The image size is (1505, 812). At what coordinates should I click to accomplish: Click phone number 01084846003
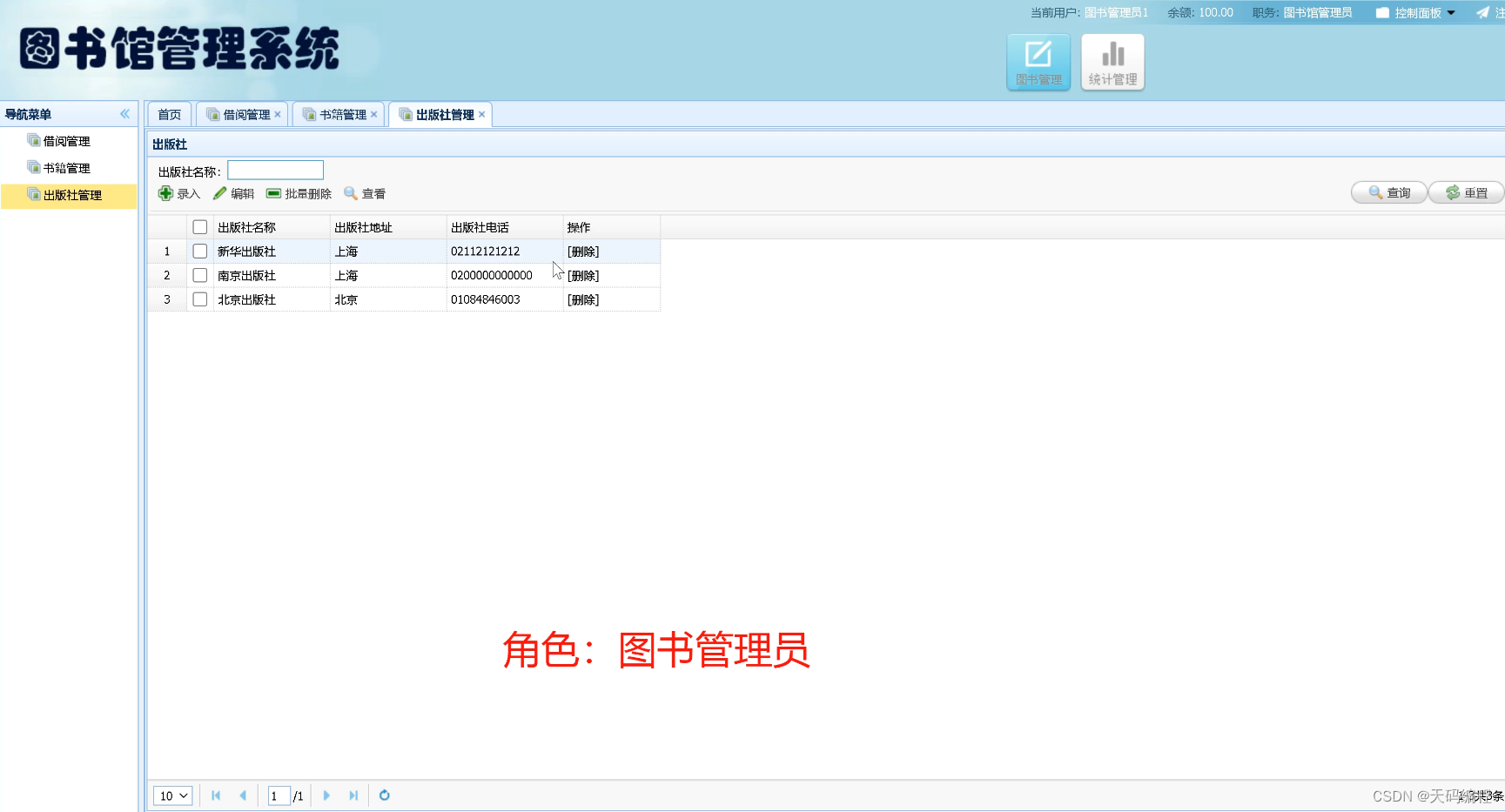[x=485, y=299]
